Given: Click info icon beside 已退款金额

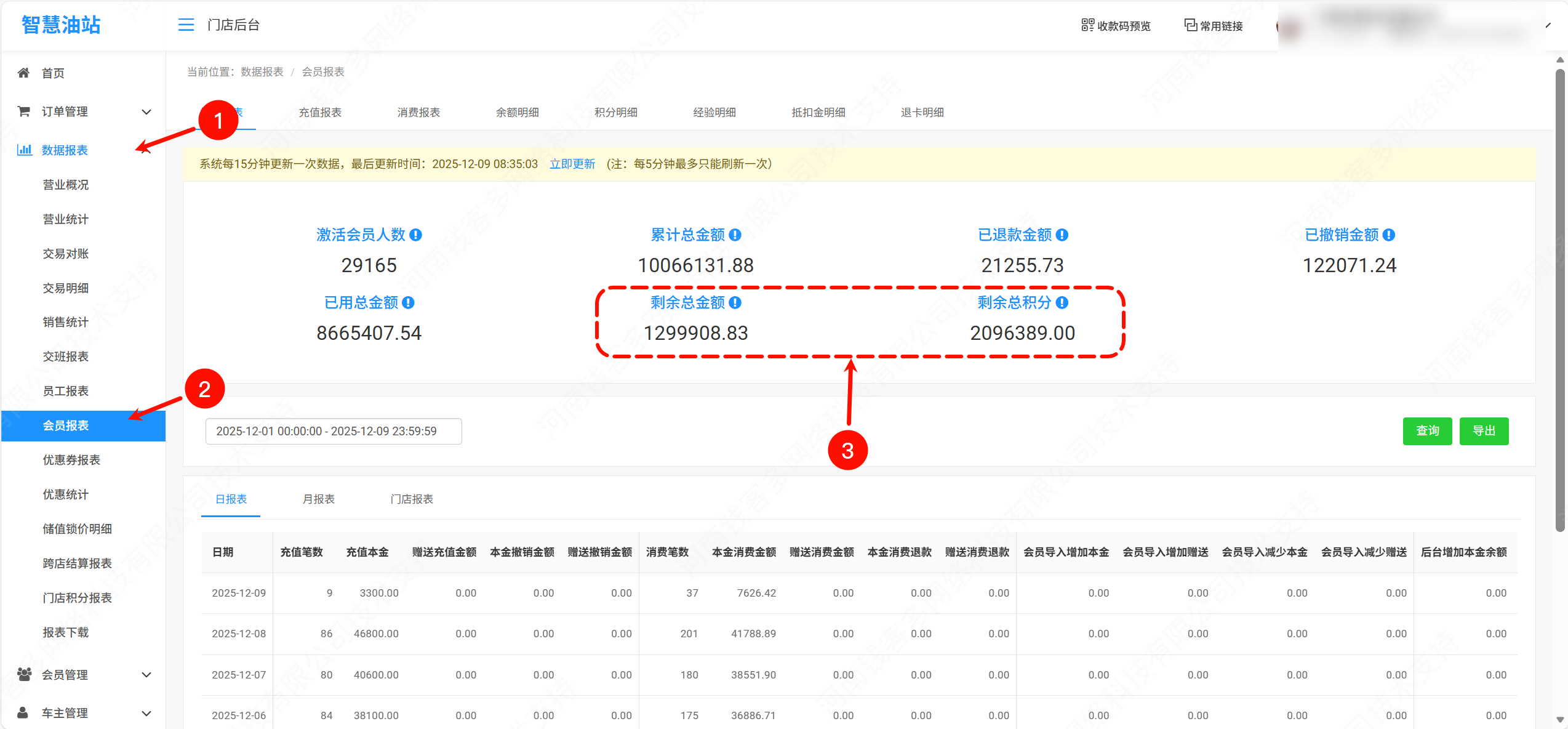Looking at the screenshot, I should (1062, 235).
